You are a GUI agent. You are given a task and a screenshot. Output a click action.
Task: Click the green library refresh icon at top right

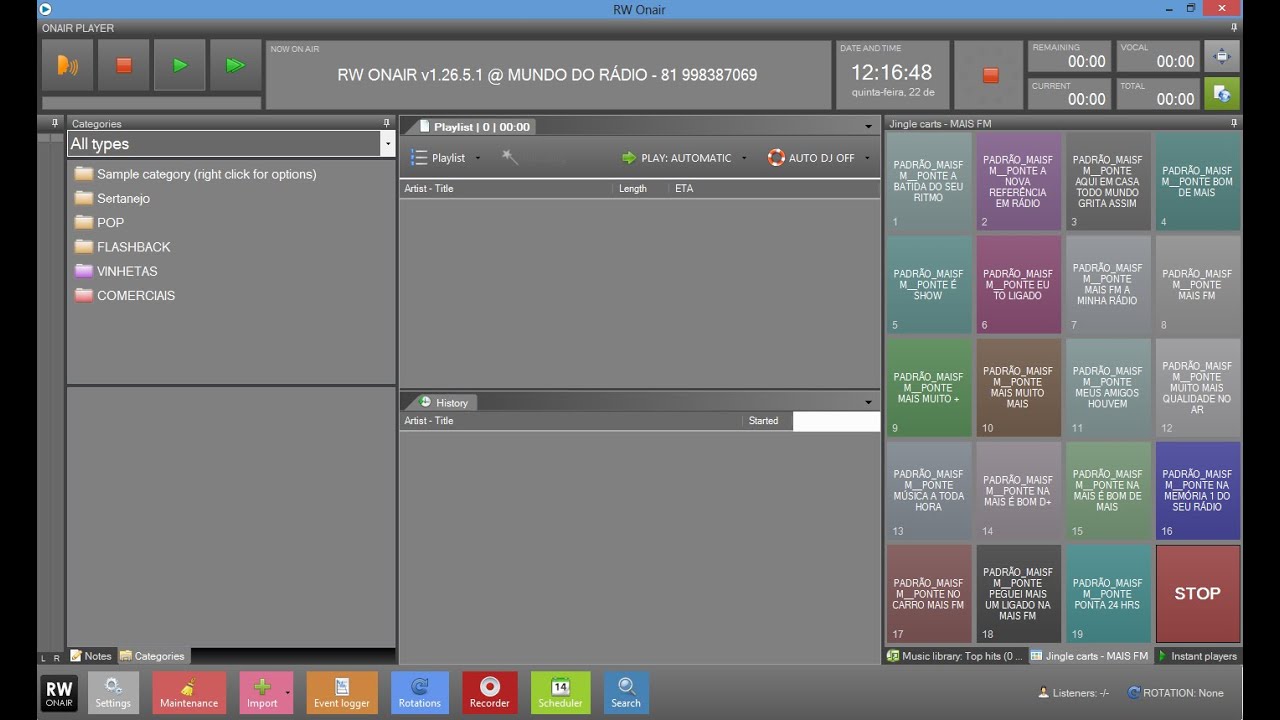1221,93
